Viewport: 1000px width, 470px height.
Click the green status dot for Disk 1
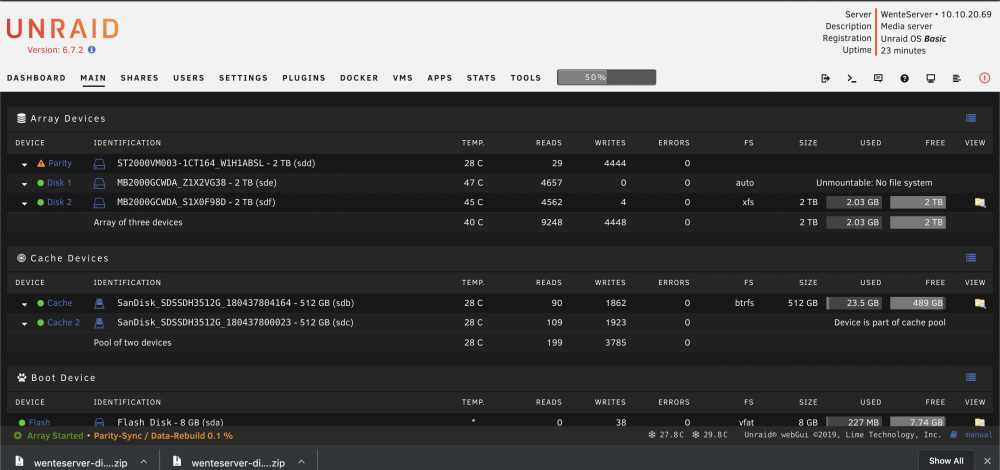point(41,183)
